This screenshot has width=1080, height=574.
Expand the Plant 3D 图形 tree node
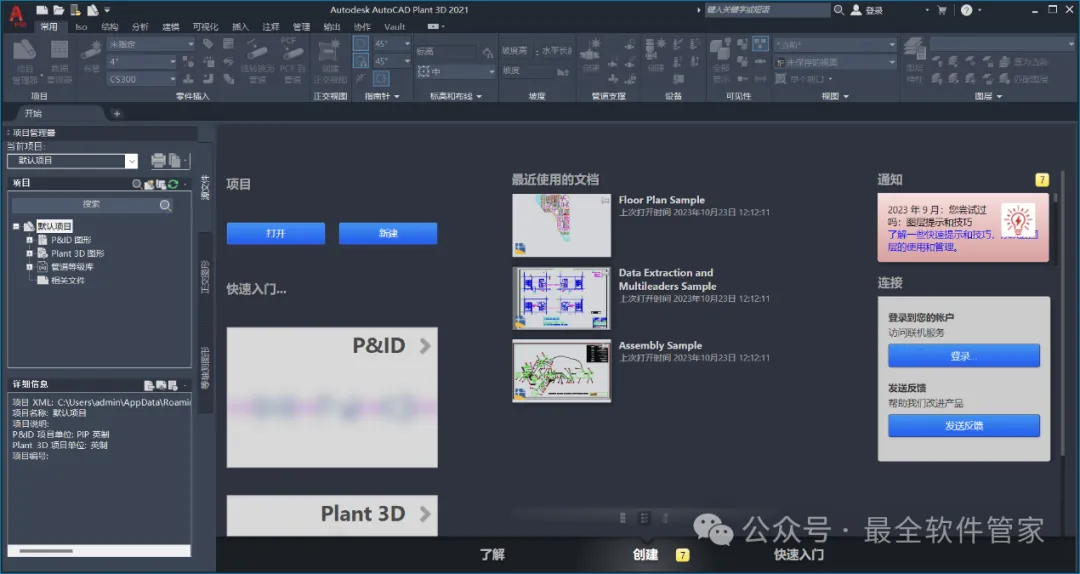(x=30, y=254)
